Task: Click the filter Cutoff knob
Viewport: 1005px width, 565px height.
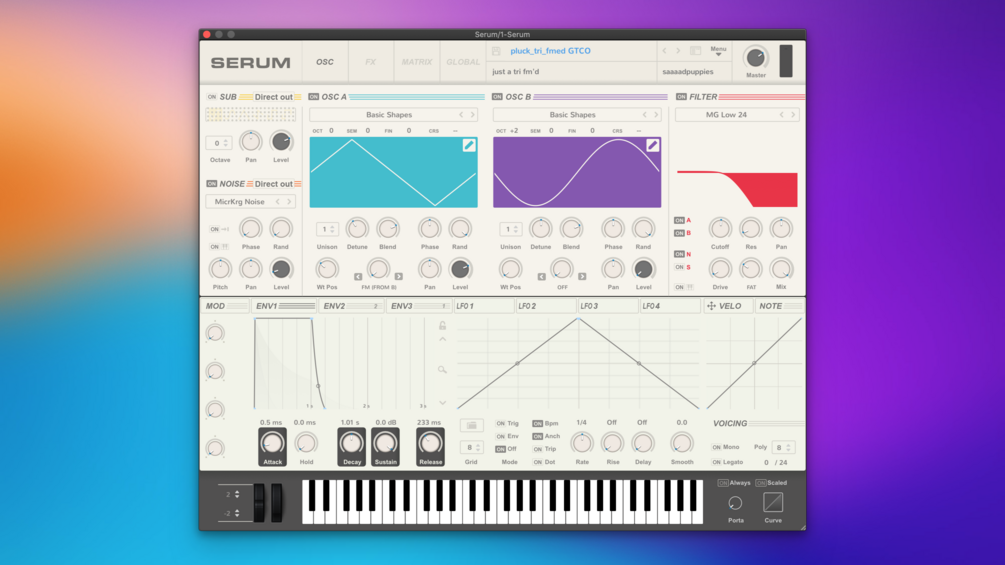Action: (720, 229)
